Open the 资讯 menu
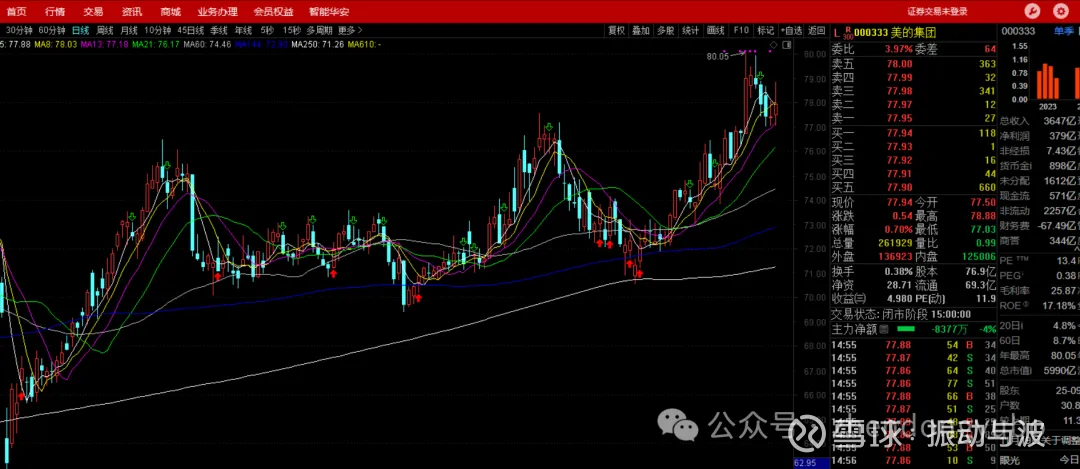1080x469 pixels. point(132,12)
